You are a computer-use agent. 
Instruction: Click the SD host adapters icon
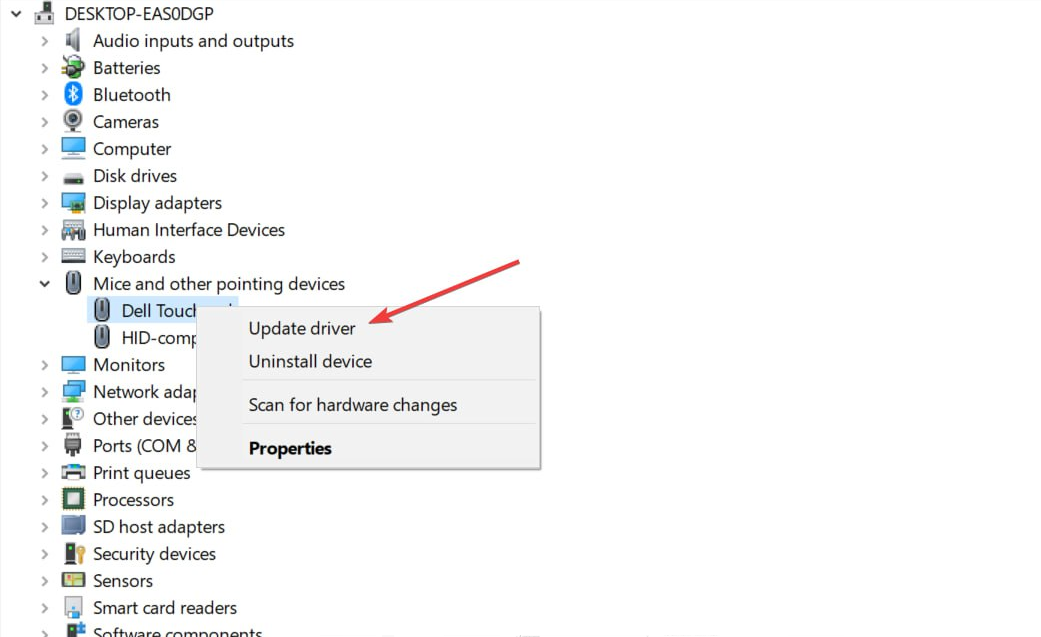(73, 526)
